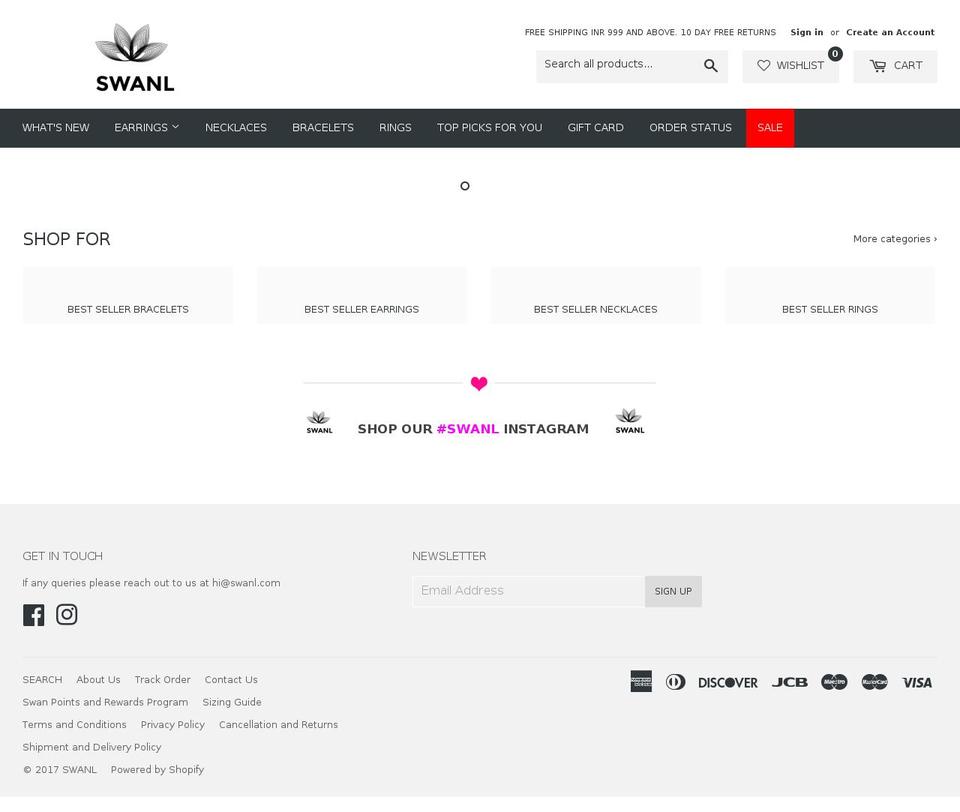The height and width of the screenshot is (812, 960).
Task: Click the shopping cart icon
Action: [x=878, y=66]
